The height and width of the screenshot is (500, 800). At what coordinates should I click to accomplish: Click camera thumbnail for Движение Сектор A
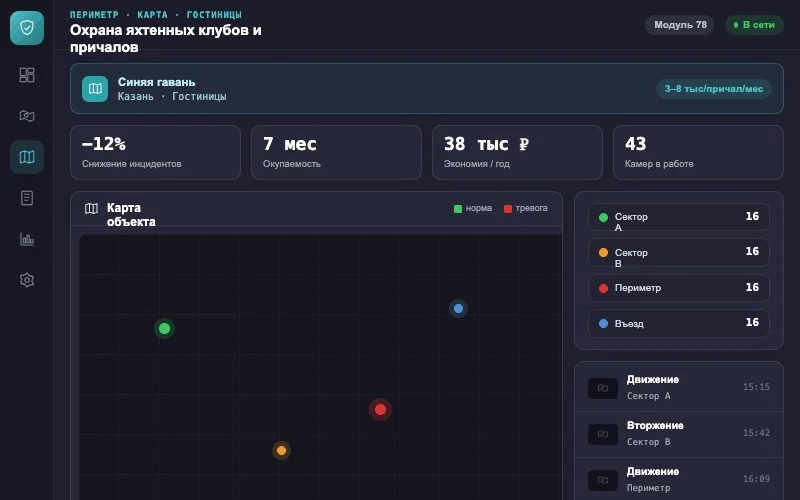tap(603, 388)
